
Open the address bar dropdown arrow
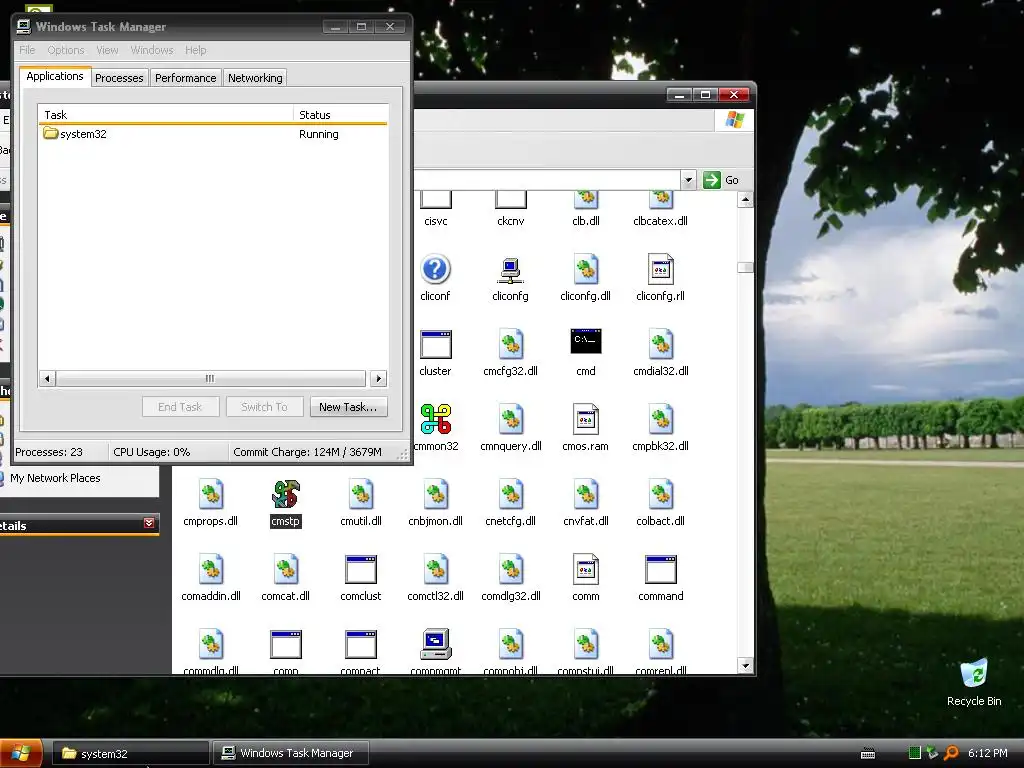coord(688,180)
